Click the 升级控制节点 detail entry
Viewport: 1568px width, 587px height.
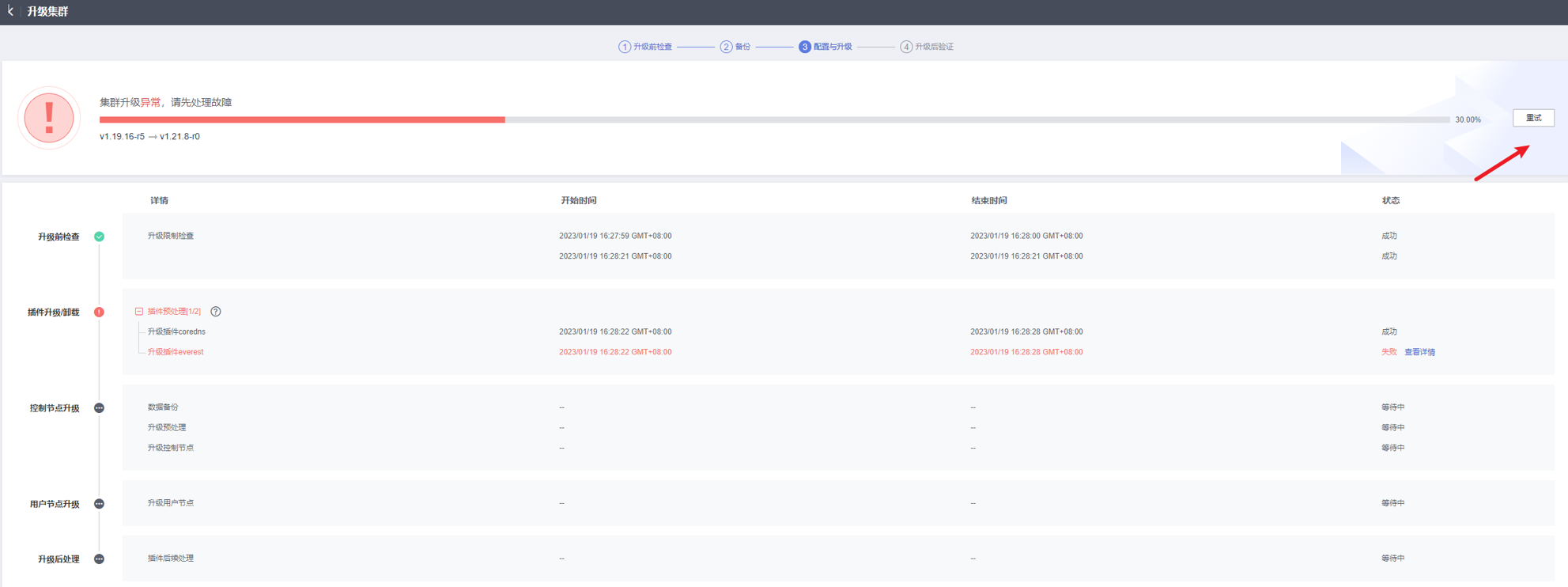[171, 448]
